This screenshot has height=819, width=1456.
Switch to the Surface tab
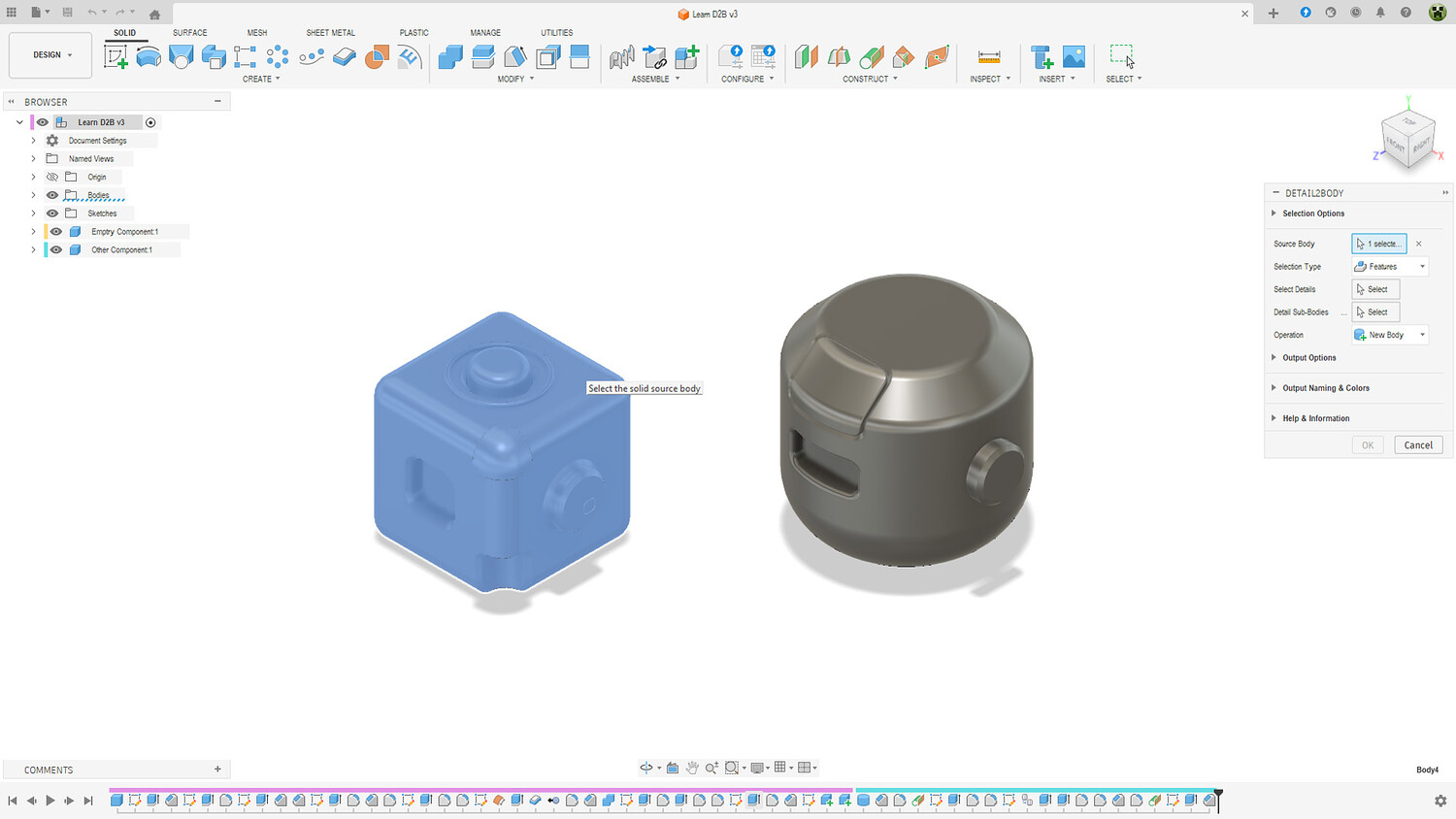[x=189, y=33]
